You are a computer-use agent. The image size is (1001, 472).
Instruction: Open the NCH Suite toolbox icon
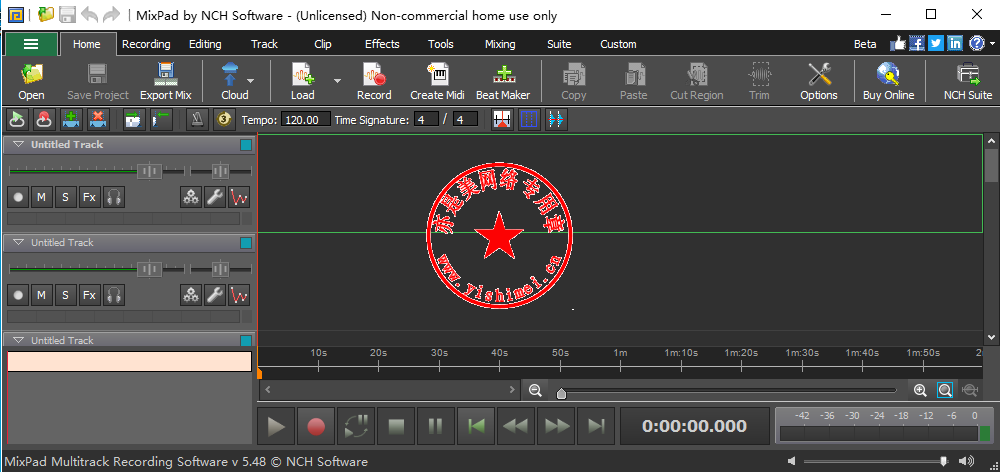[x=968, y=82]
